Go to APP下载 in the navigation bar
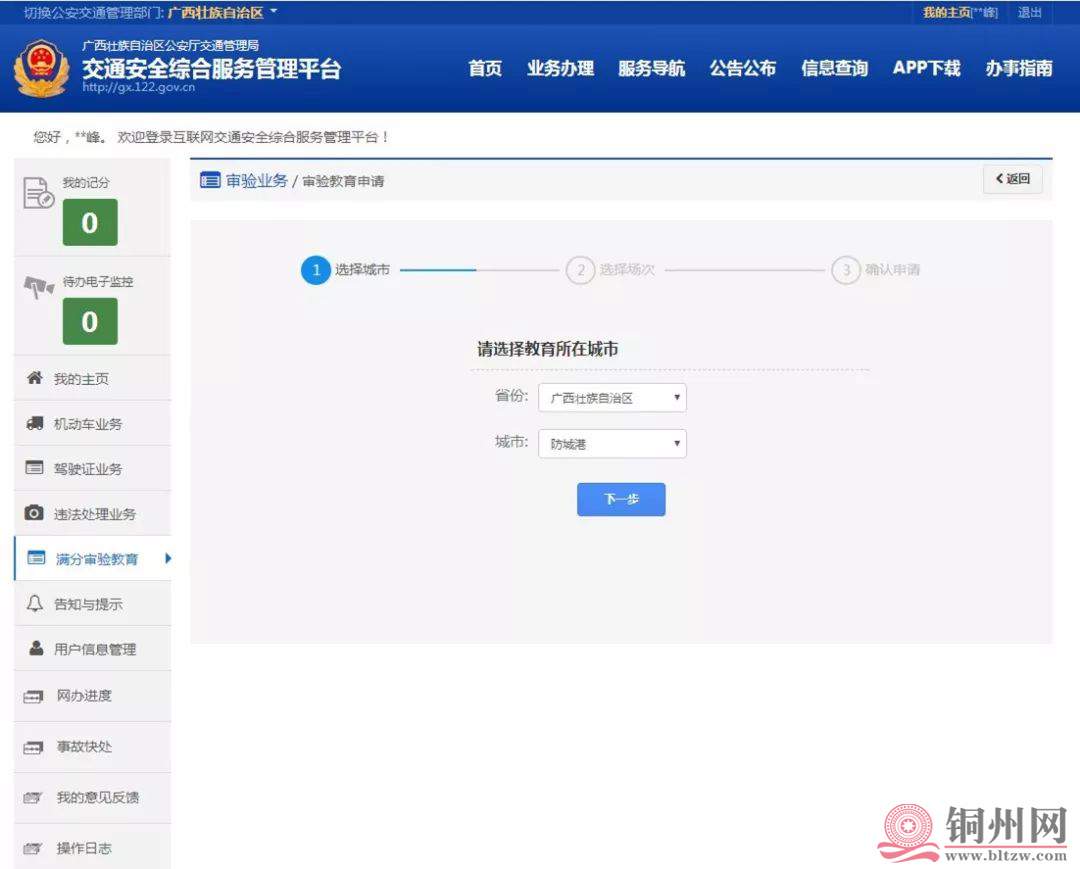The image size is (1080, 869). 926,68
